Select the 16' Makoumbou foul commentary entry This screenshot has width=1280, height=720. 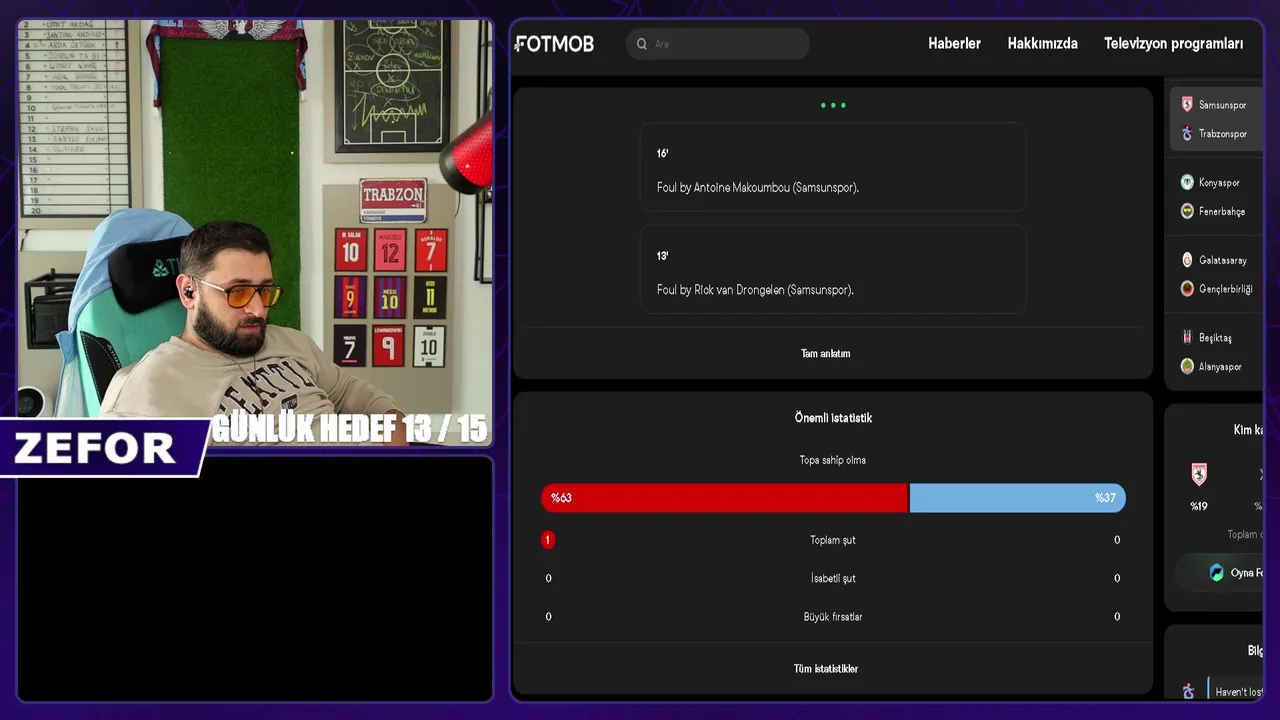point(833,167)
